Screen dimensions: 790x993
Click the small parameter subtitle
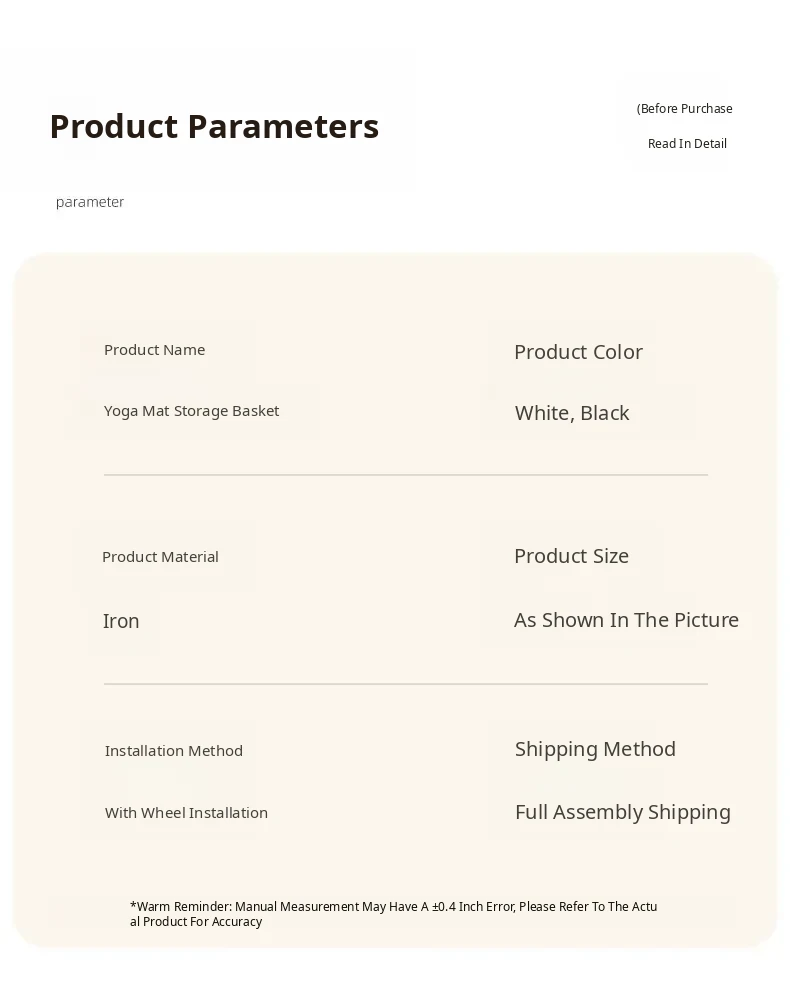pos(90,202)
